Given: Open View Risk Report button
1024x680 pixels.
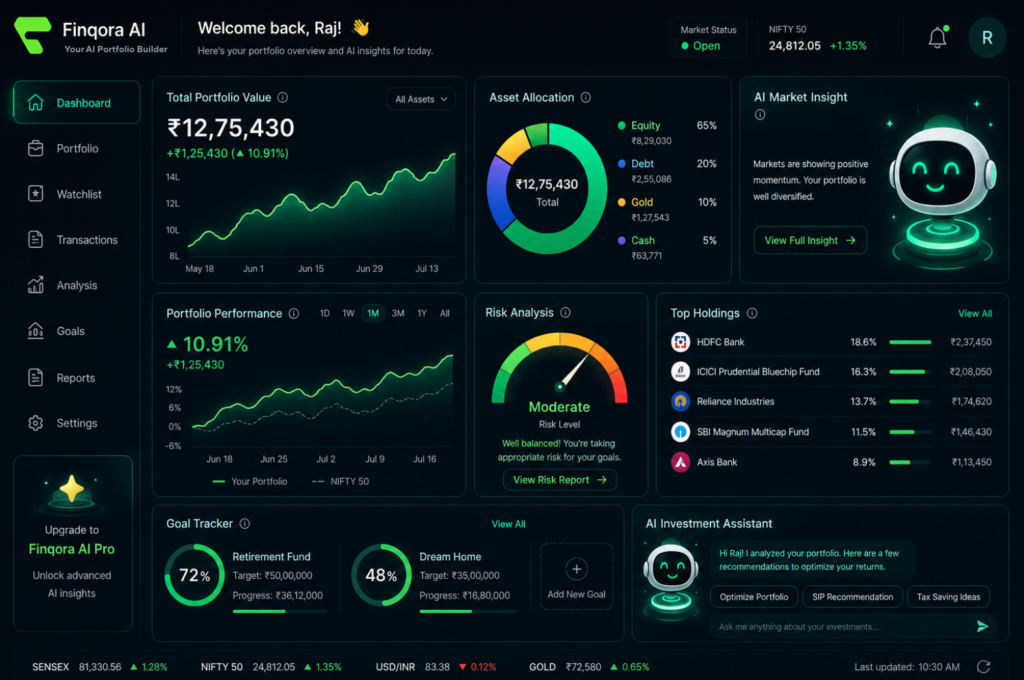Looking at the screenshot, I should point(560,480).
